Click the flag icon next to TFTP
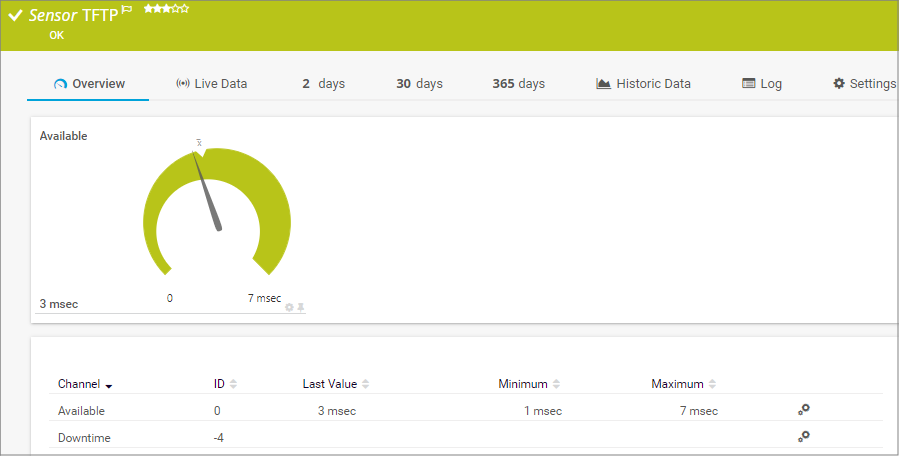This screenshot has height=456, width=899. pyautogui.click(x=127, y=10)
